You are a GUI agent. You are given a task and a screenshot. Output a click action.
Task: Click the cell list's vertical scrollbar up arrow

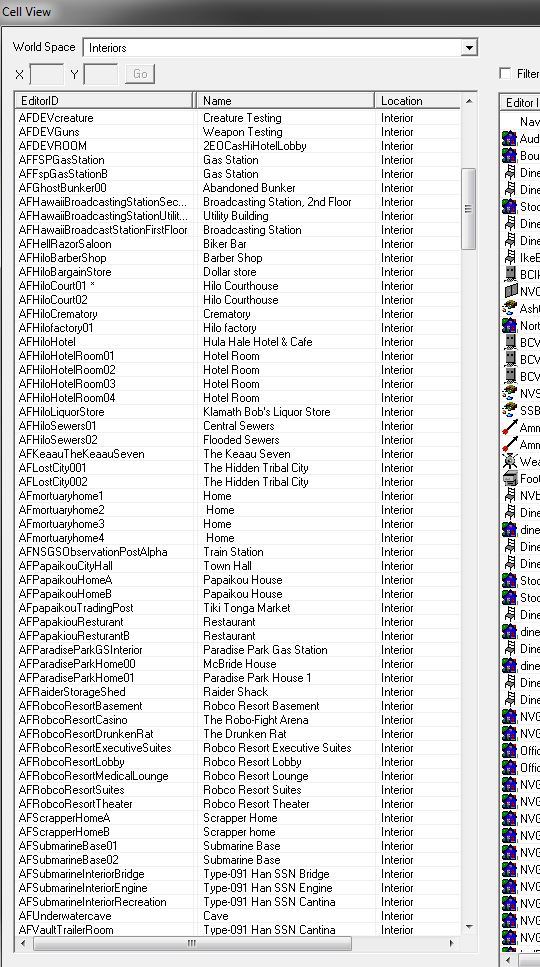[468, 101]
